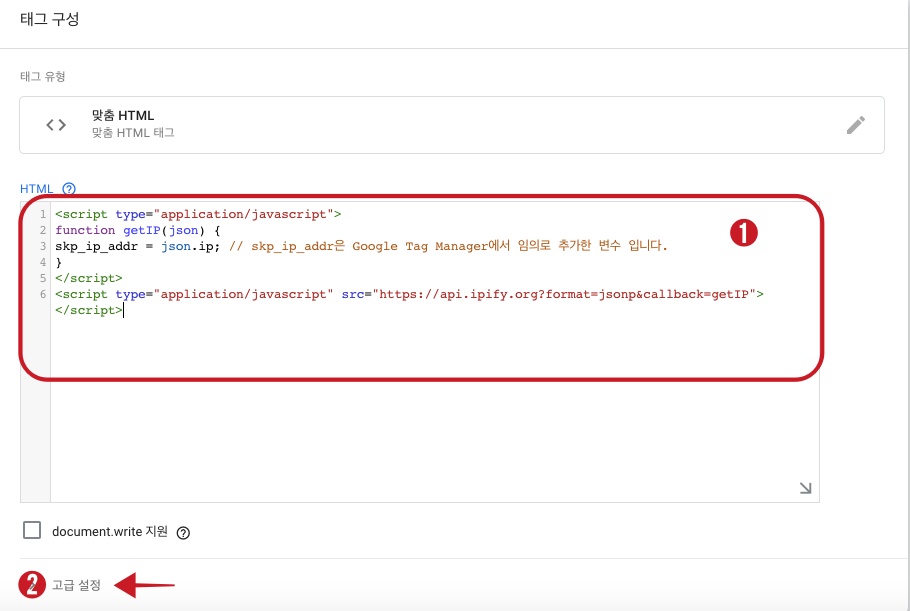Click the 태그 구성 heading
910x611 pixels.
pyautogui.click(x=49, y=19)
